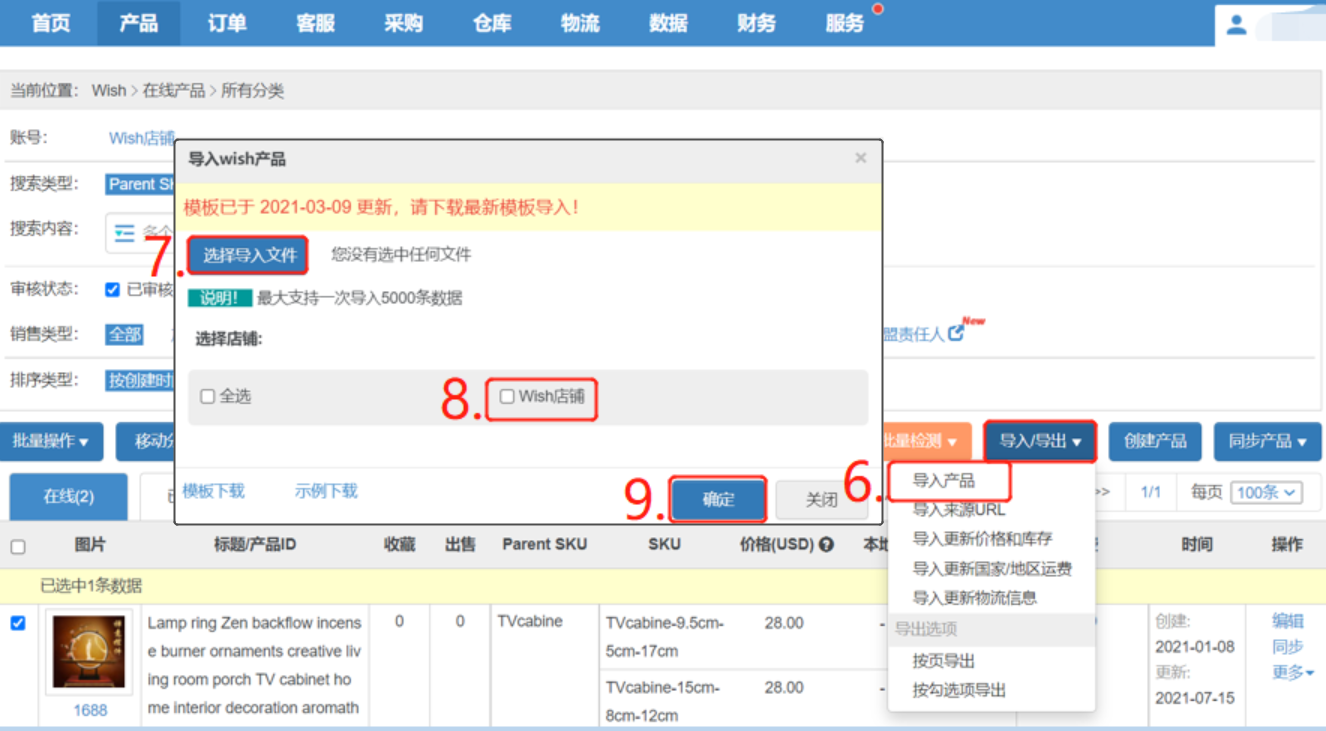
Task: Confirm import with 确定 button
Action: pos(718,499)
